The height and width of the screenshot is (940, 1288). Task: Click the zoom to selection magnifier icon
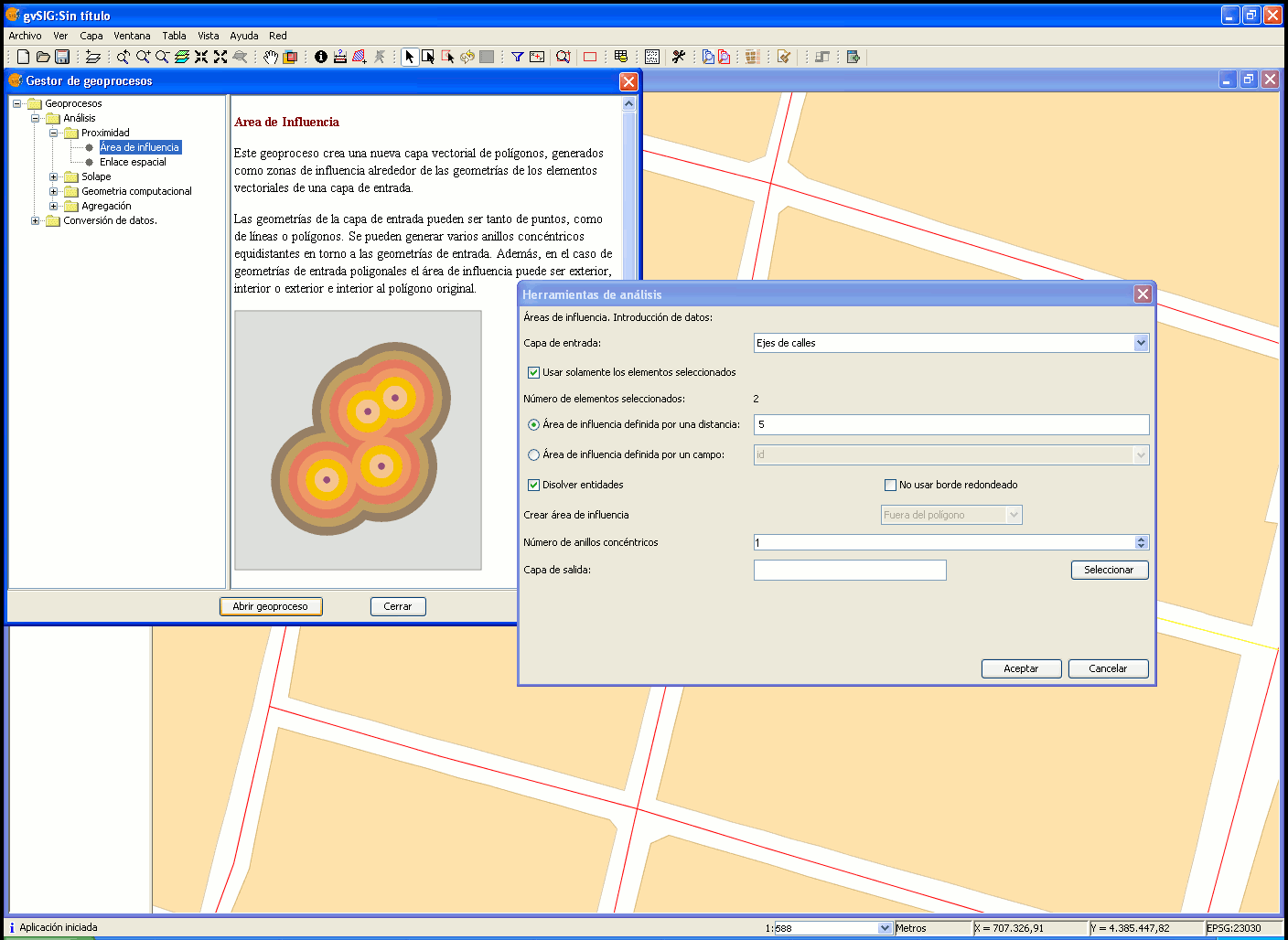point(563,57)
